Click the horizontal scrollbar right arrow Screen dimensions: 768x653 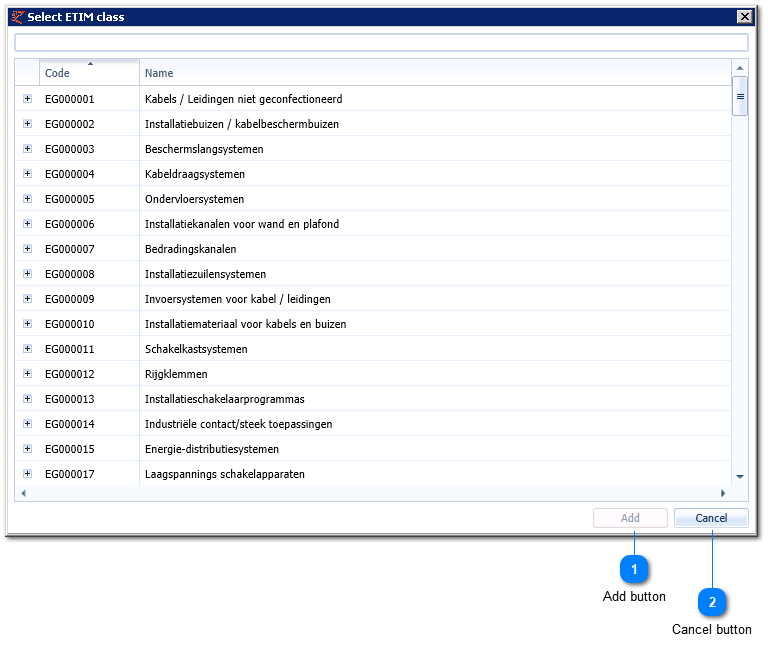coord(723,493)
